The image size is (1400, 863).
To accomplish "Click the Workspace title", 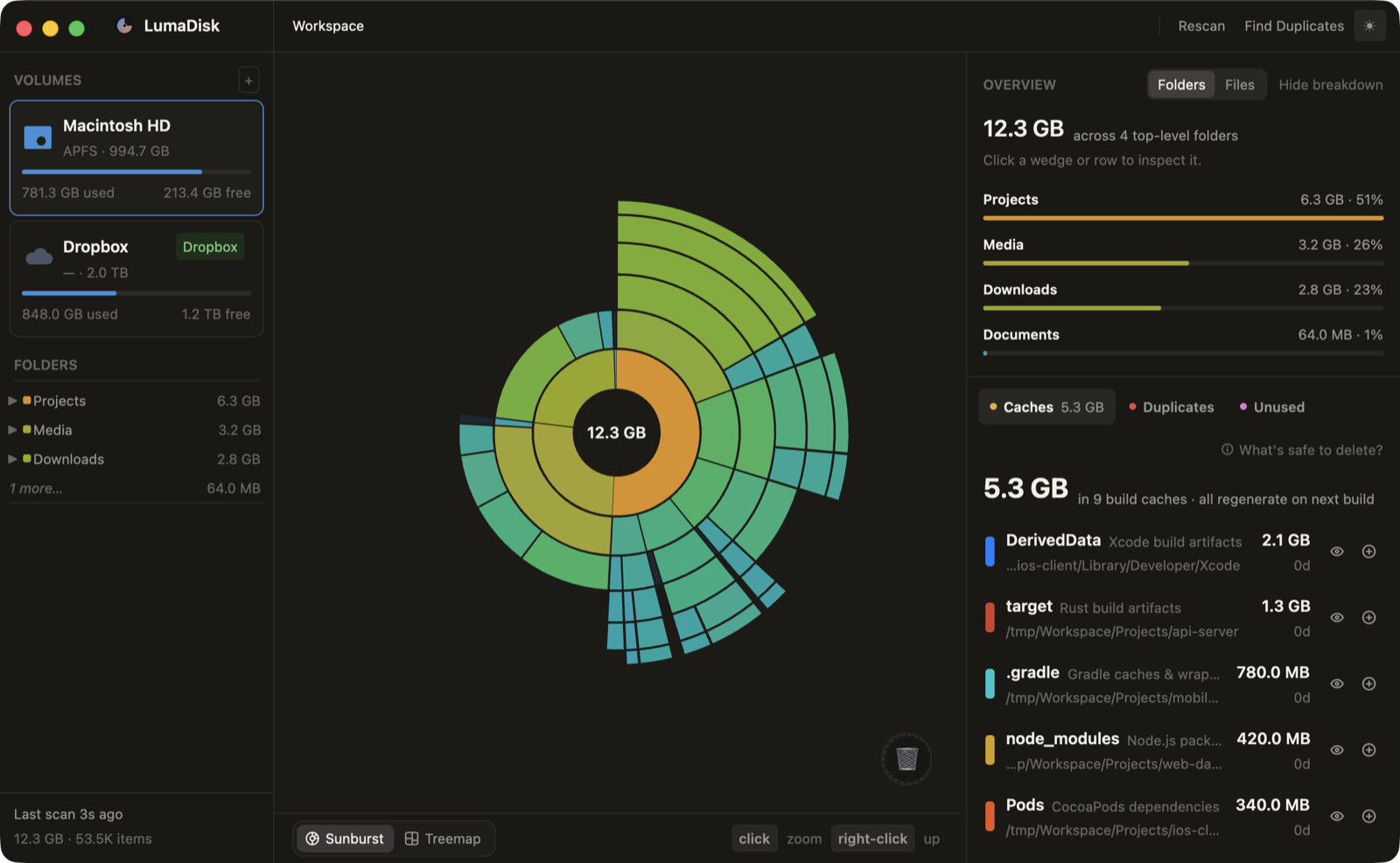I will [328, 26].
